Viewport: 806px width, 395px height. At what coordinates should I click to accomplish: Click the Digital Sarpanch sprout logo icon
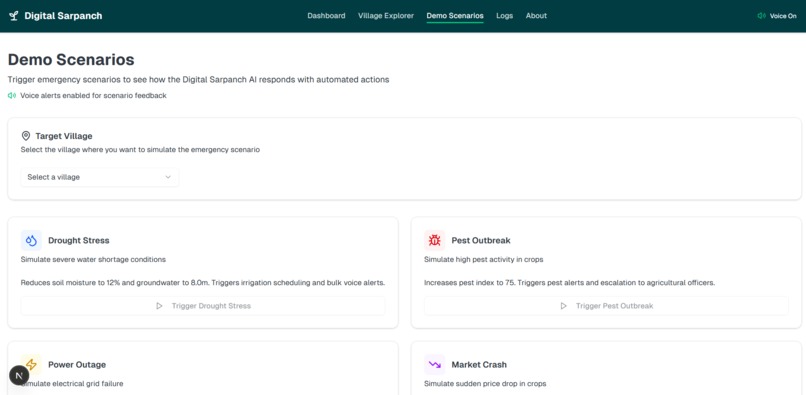[x=13, y=16]
